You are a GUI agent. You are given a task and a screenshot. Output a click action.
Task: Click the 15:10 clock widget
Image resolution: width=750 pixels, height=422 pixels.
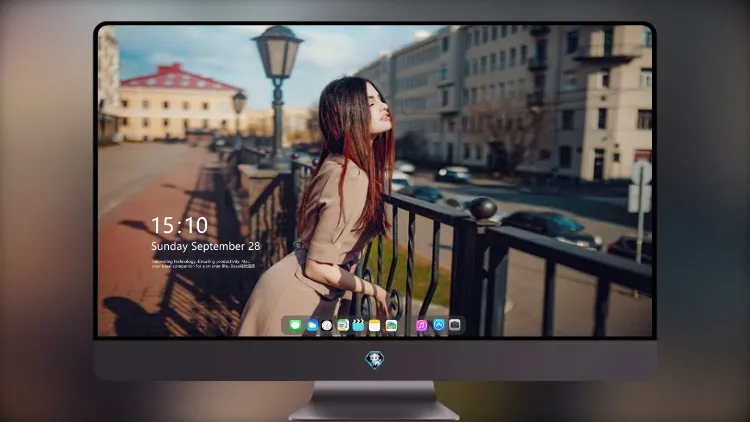pyautogui.click(x=179, y=225)
